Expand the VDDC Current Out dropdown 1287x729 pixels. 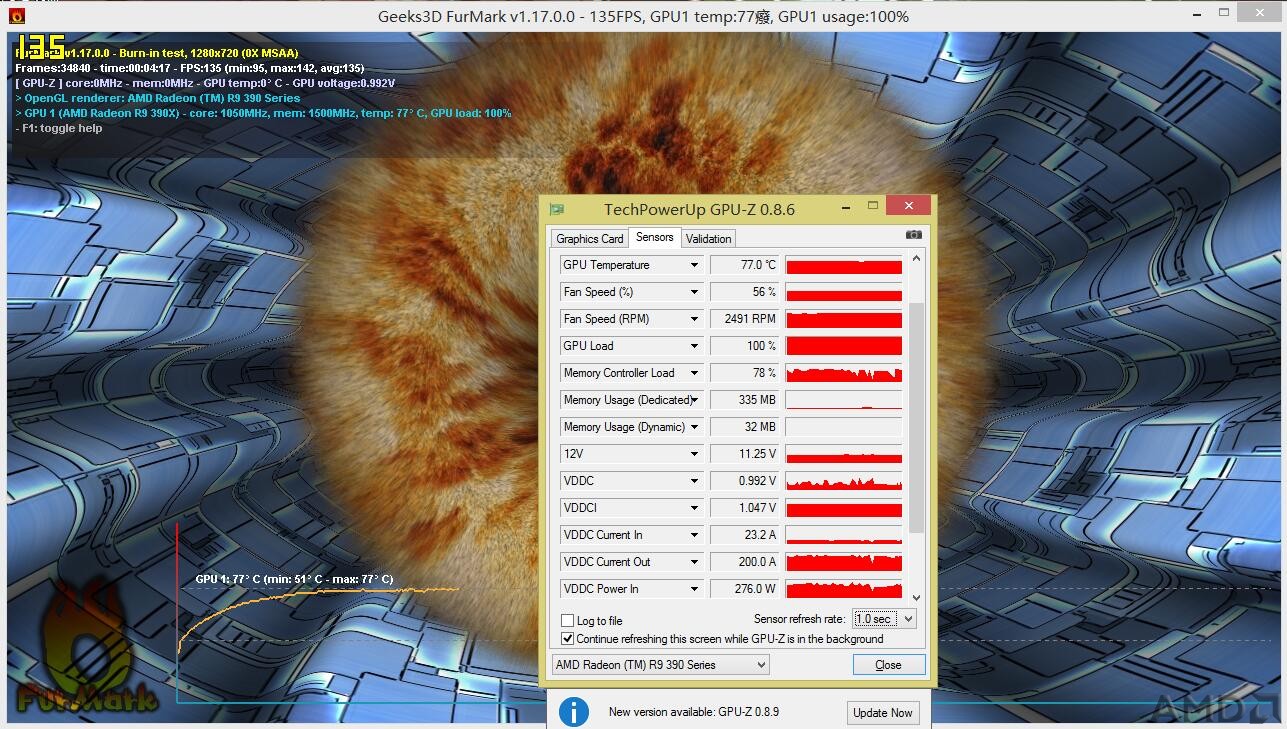694,562
